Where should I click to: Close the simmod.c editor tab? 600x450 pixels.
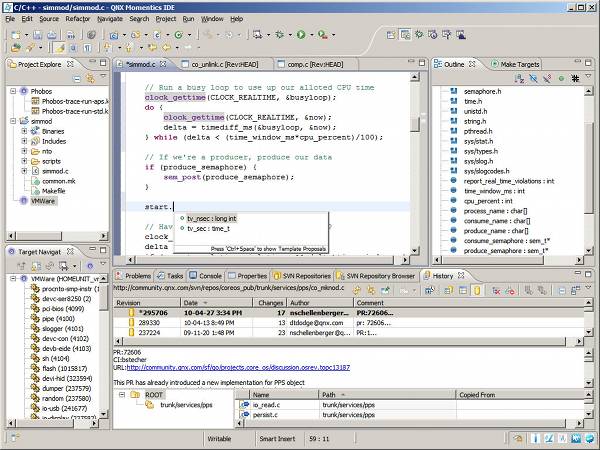tap(163, 64)
